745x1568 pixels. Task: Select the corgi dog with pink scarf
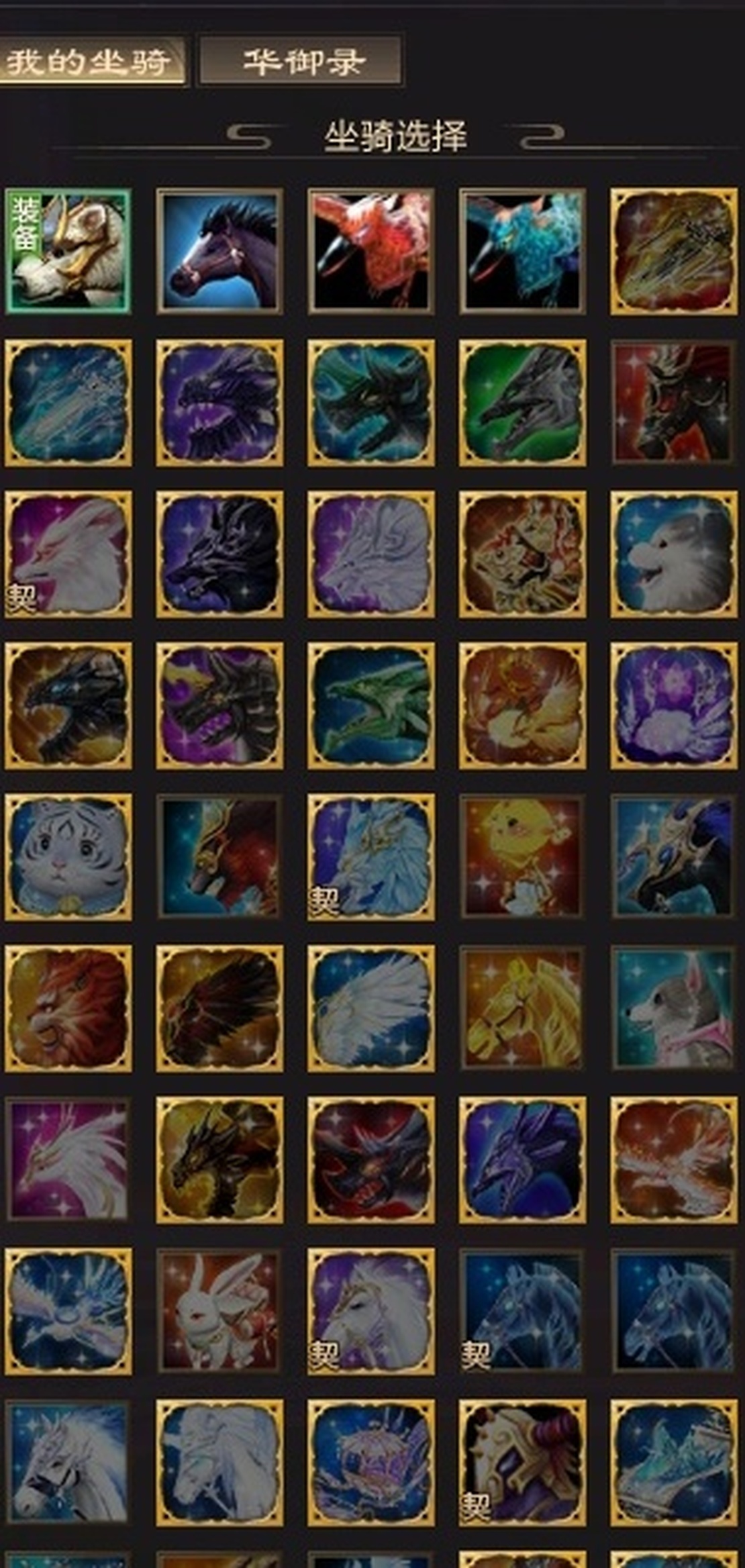pos(674,1008)
